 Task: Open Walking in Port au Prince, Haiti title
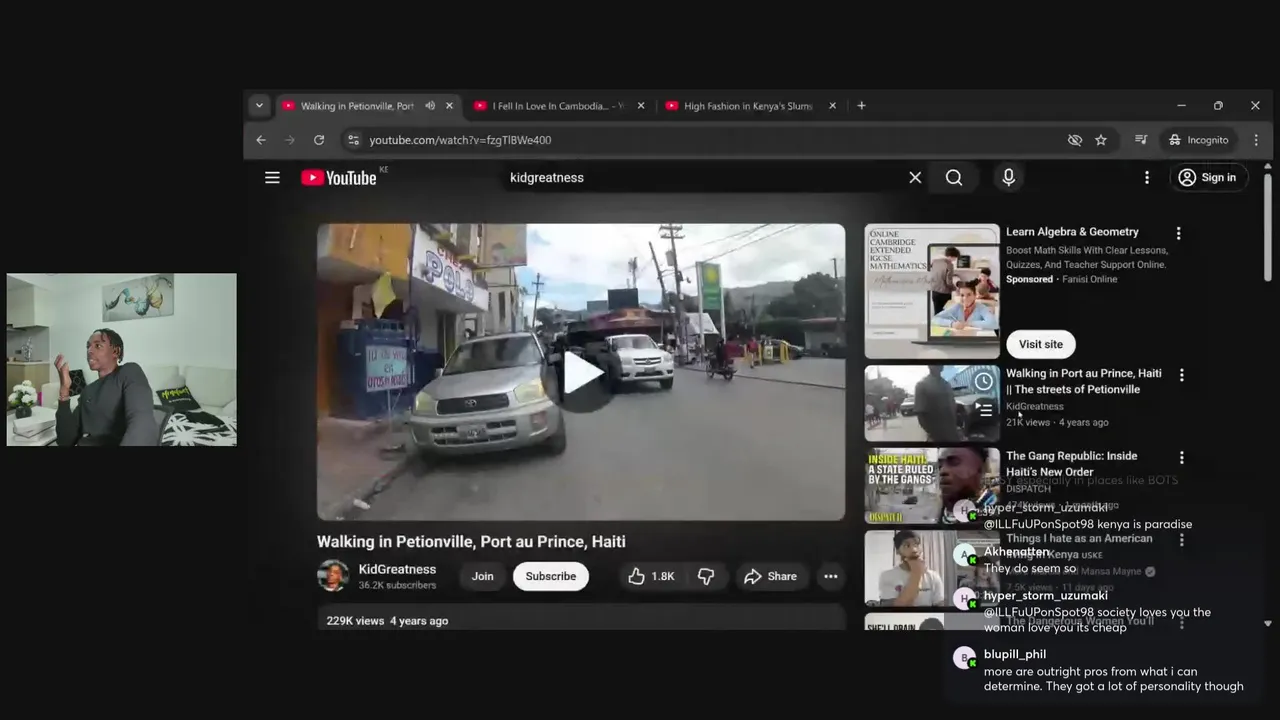click(x=1084, y=381)
